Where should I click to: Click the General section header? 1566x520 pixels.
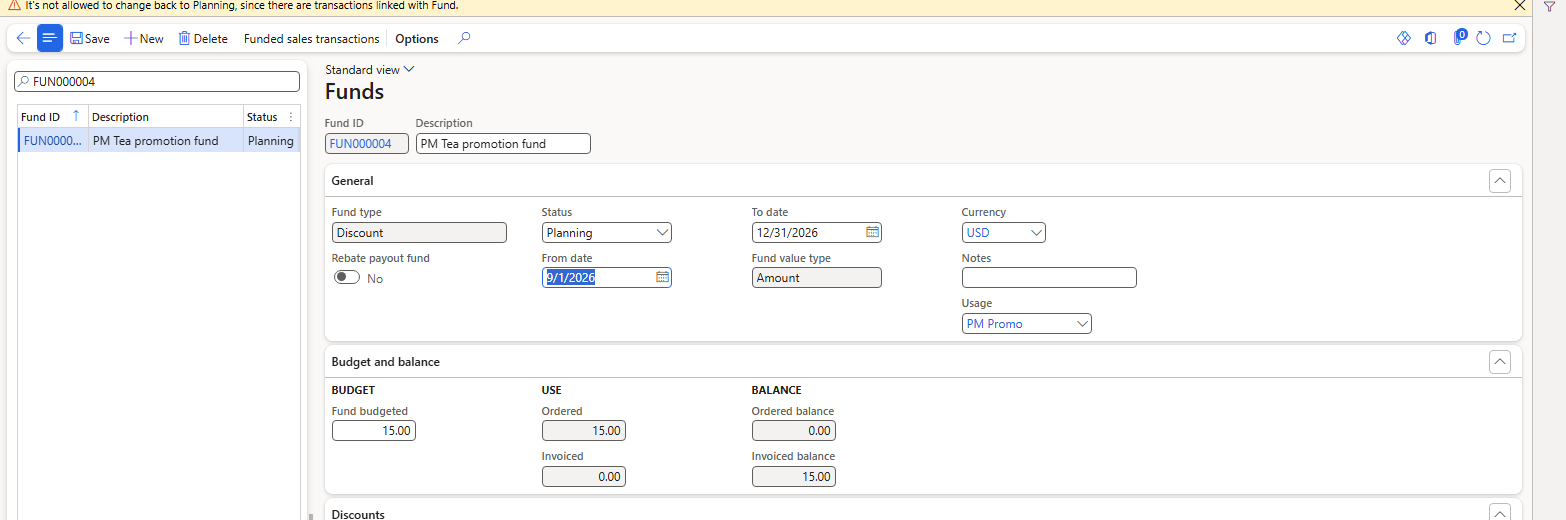click(352, 181)
